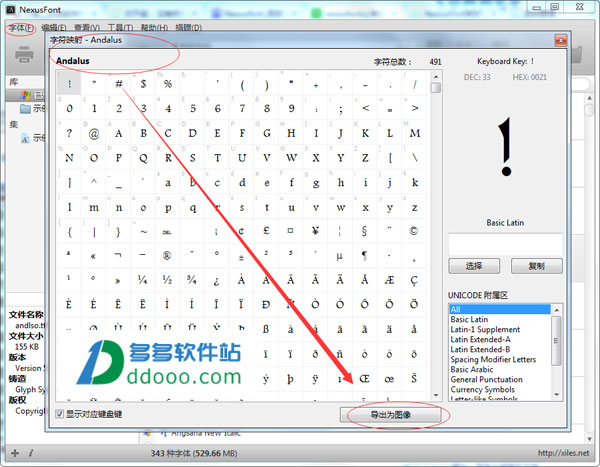The width and height of the screenshot is (600, 467).
Task: Click the printer icon in NexusFont toolbar
Action: tap(24, 54)
